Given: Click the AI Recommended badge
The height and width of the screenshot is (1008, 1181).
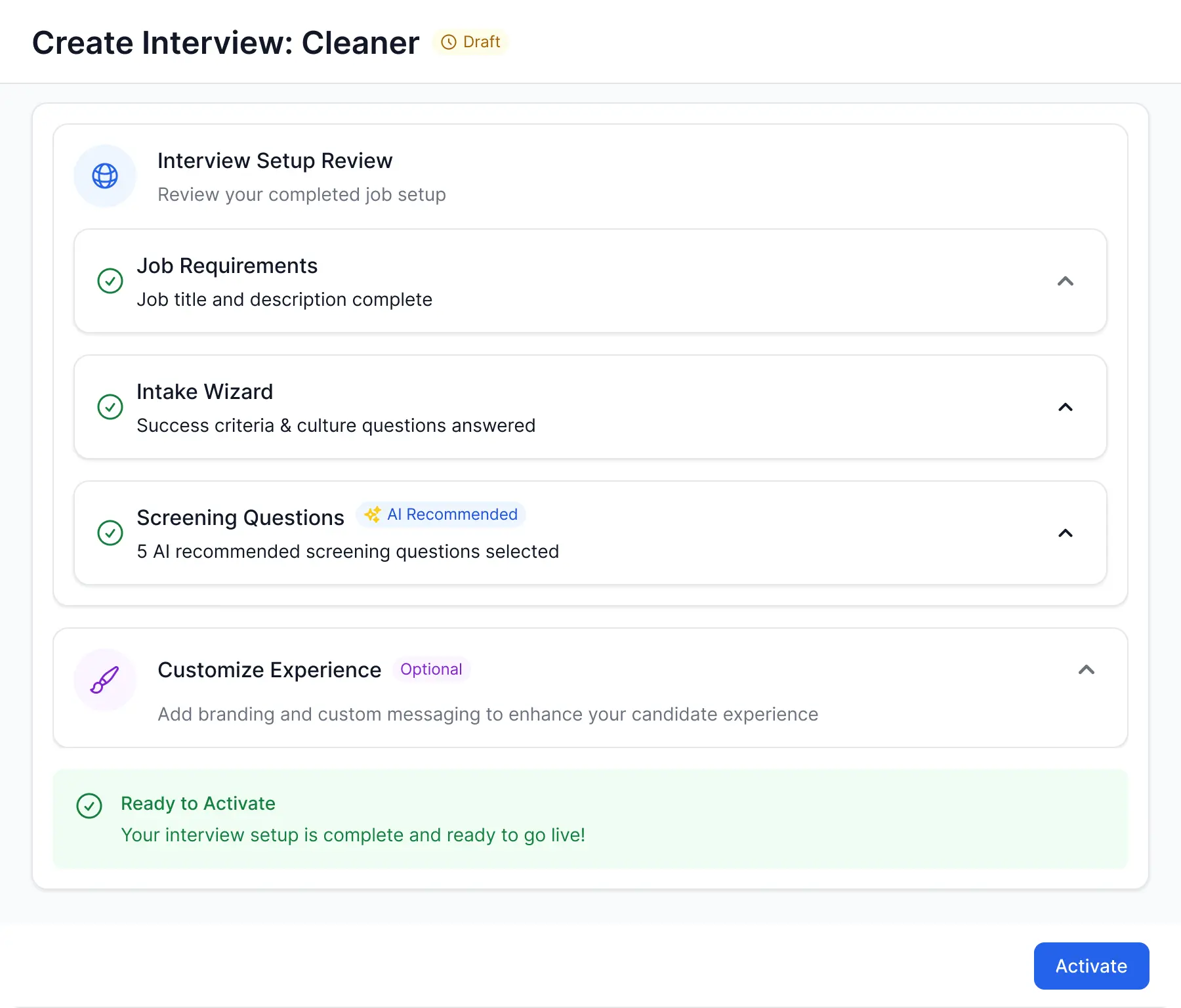Looking at the screenshot, I should tap(441, 514).
